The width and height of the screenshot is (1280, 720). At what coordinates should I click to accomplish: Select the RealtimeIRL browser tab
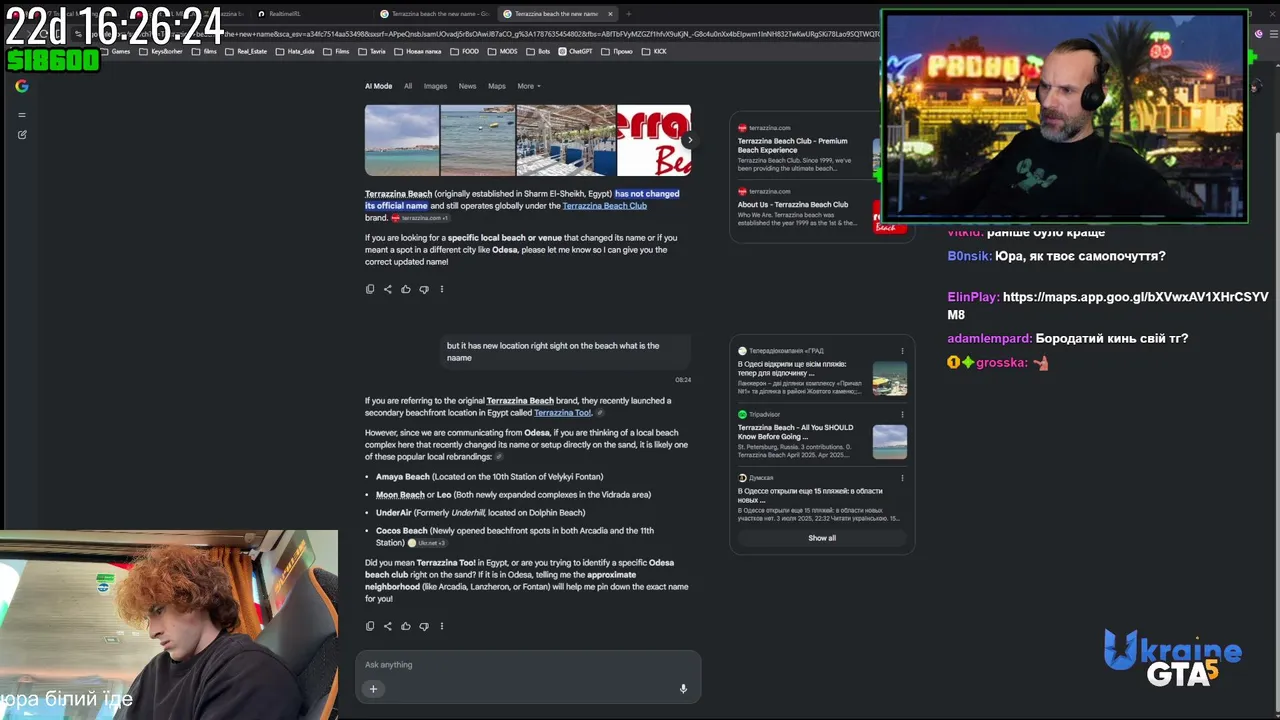coord(310,14)
